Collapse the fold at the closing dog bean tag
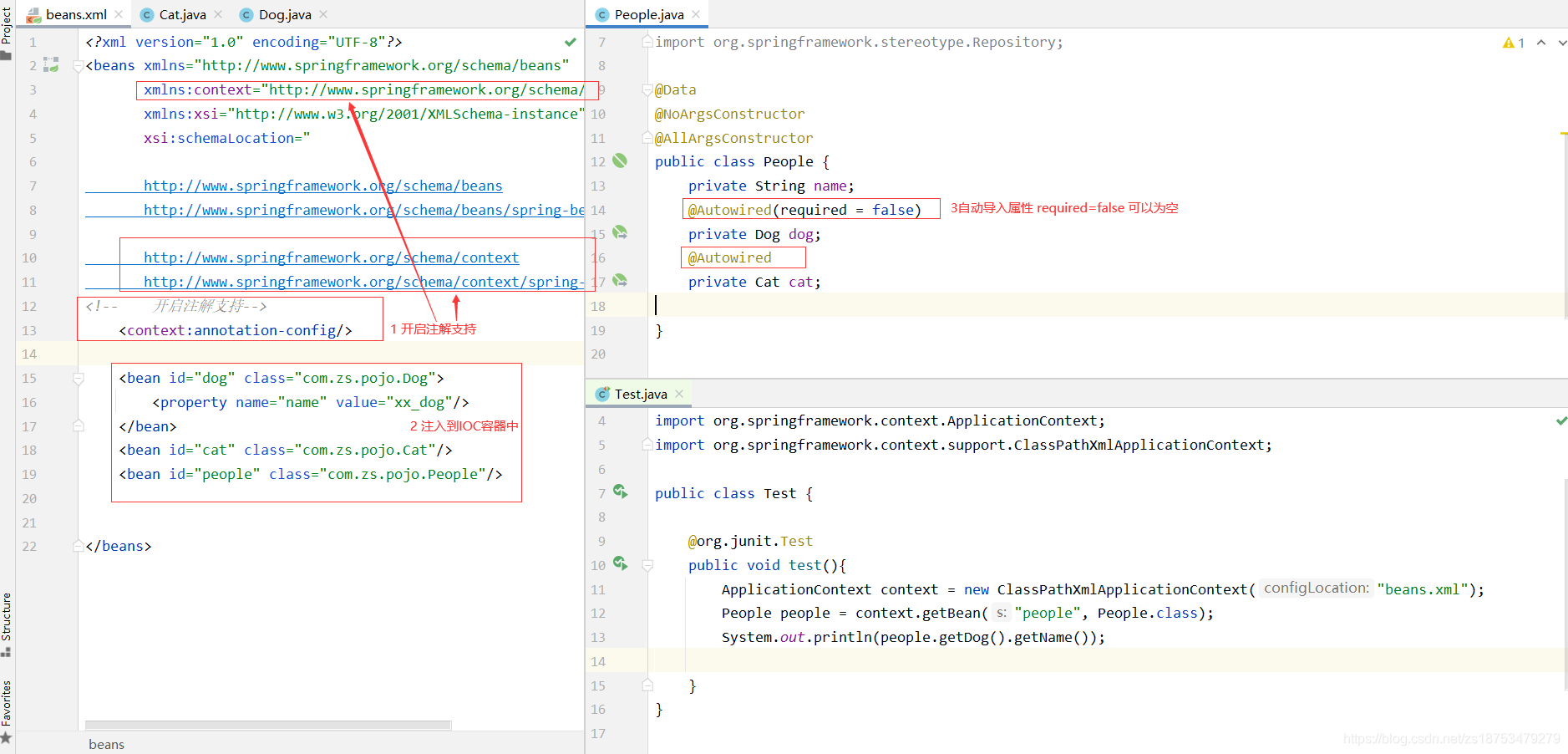The height and width of the screenshot is (754, 1568). 79,425
